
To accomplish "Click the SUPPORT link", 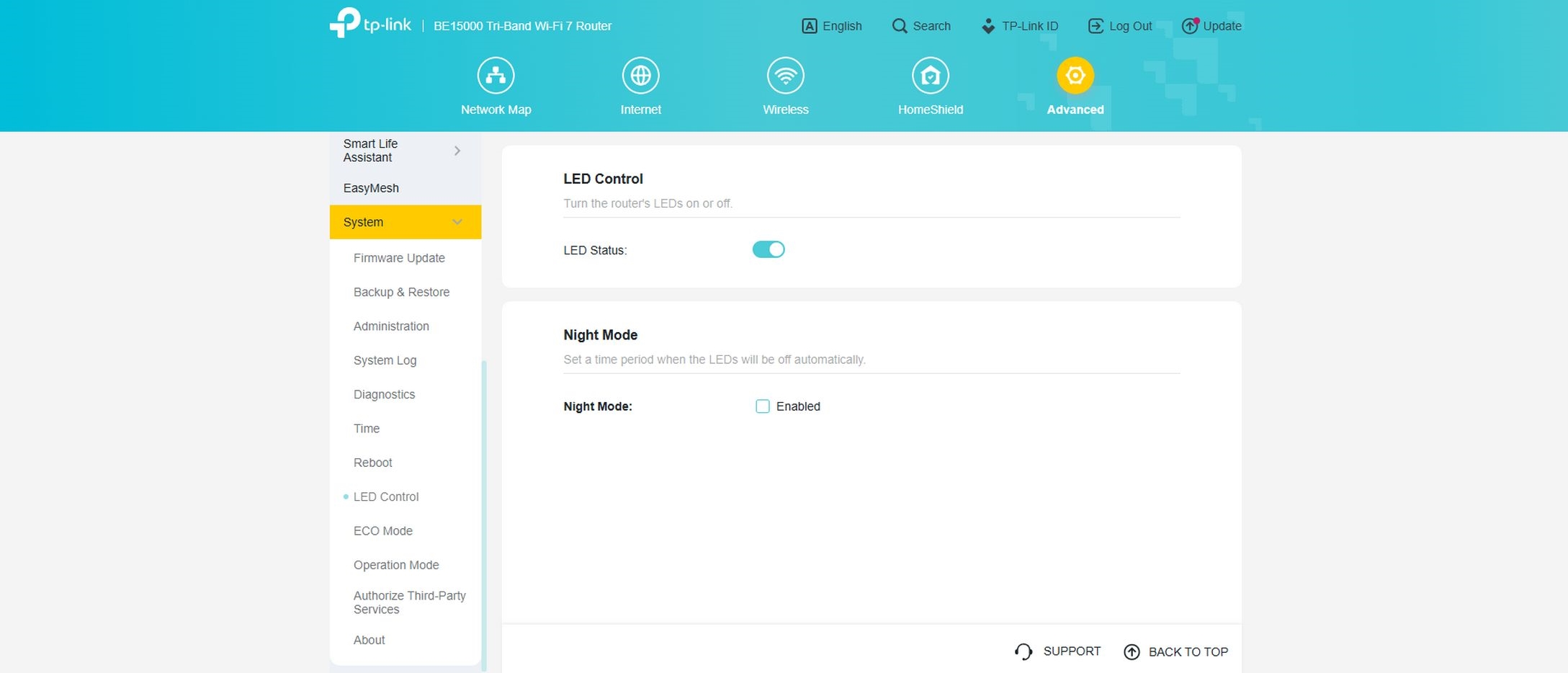I will point(1057,651).
